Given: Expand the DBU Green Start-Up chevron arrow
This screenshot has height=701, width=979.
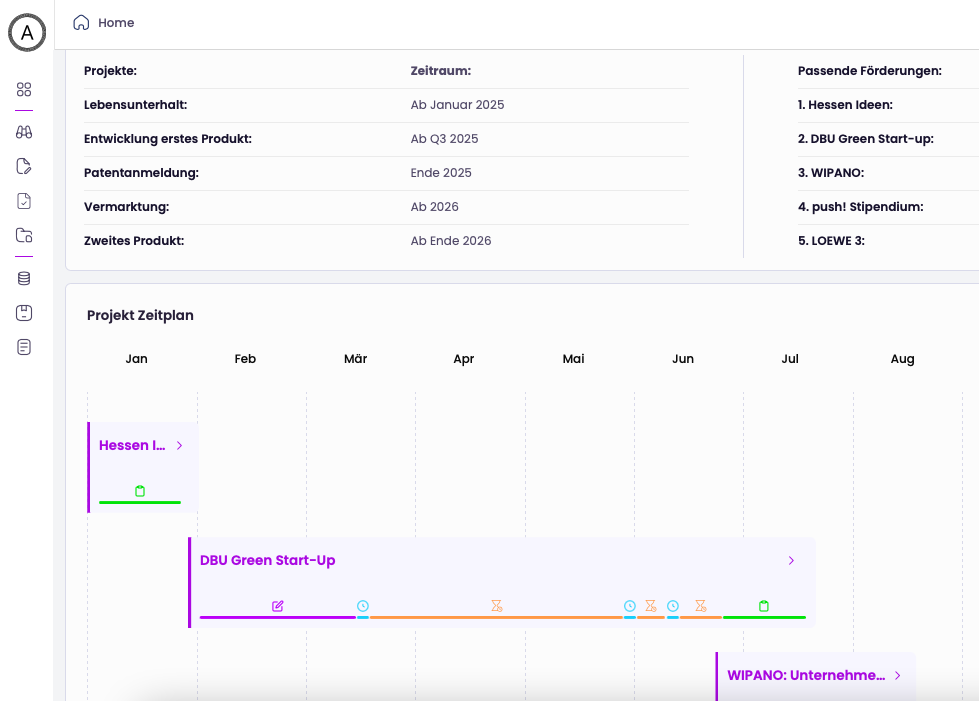Looking at the screenshot, I should [791, 561].
